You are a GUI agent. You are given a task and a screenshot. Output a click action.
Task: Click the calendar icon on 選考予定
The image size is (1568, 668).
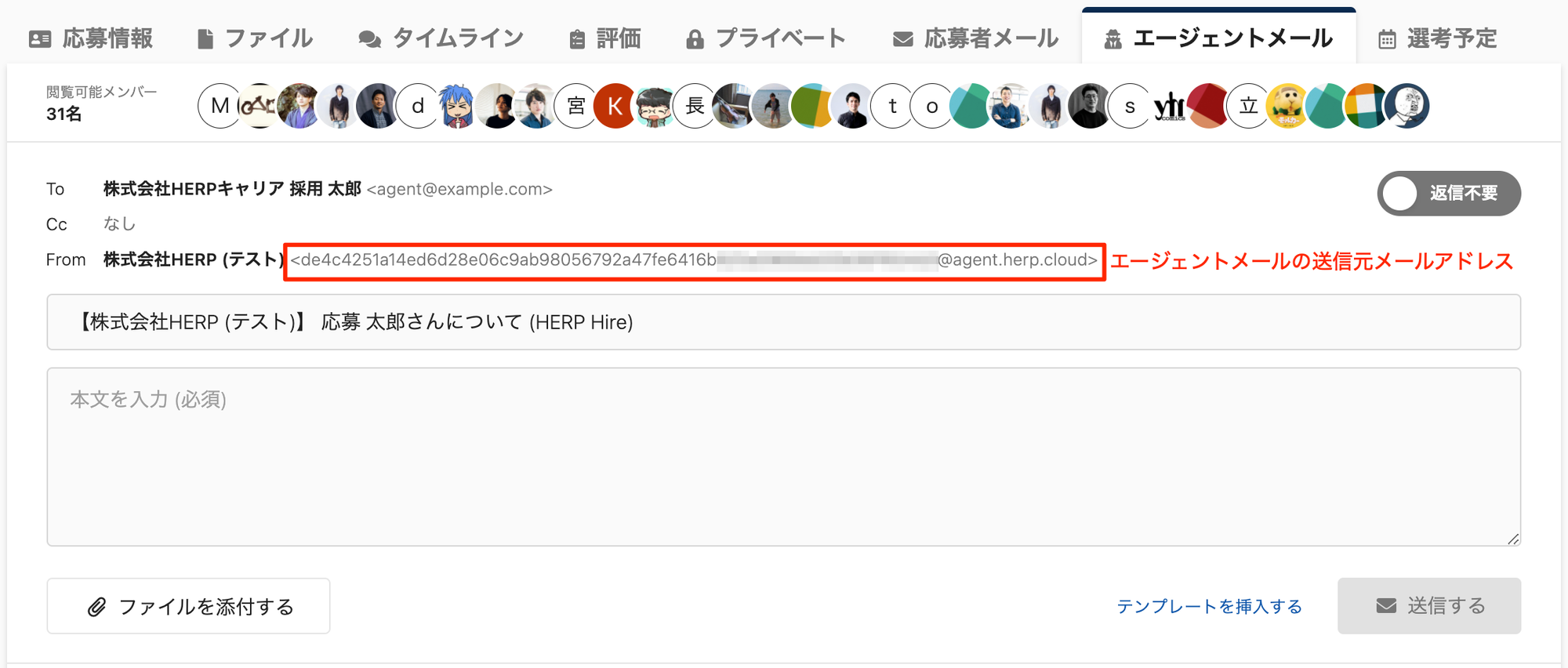(1387, 39)
